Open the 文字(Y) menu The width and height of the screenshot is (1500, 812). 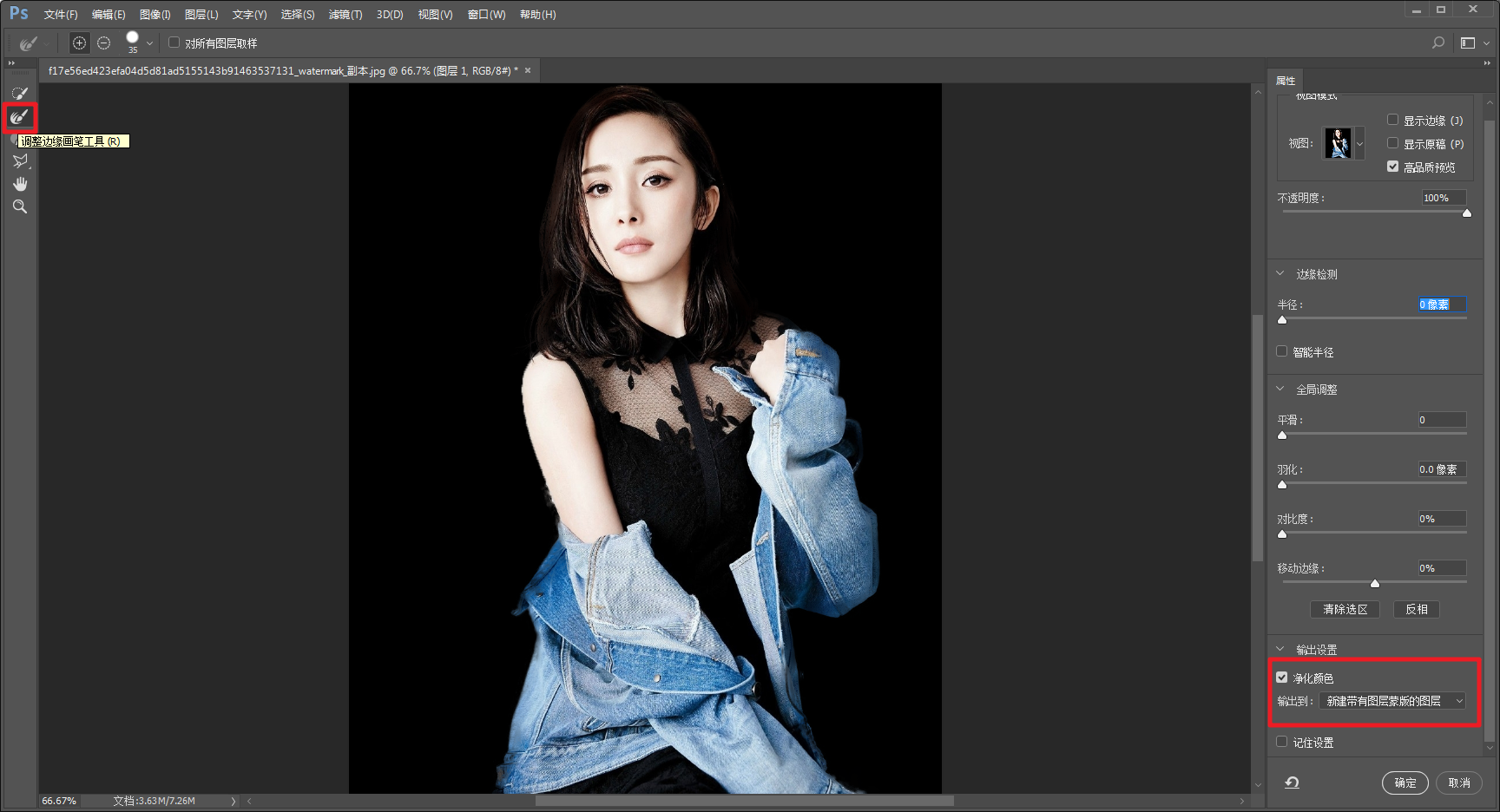(249, 15)
